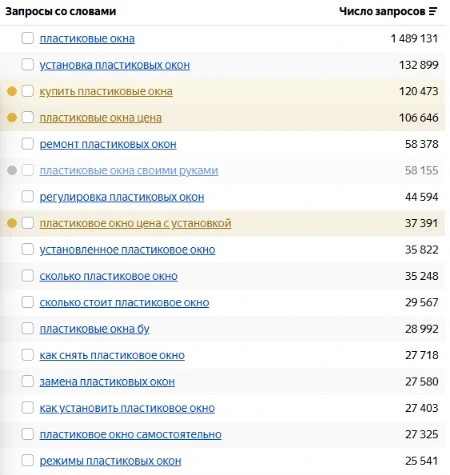
Task: Open the пластиковые окна query link
Action: pos(87,39)
